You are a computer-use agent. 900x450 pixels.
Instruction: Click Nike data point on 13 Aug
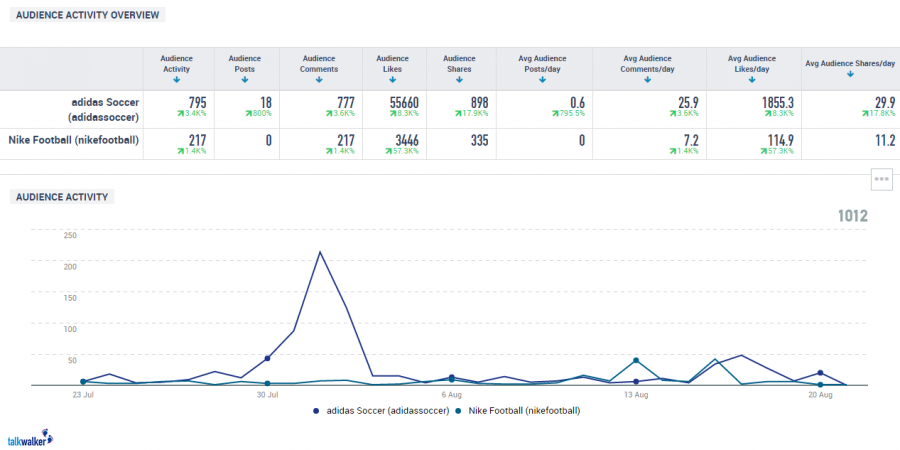click(x=636, y=360)
